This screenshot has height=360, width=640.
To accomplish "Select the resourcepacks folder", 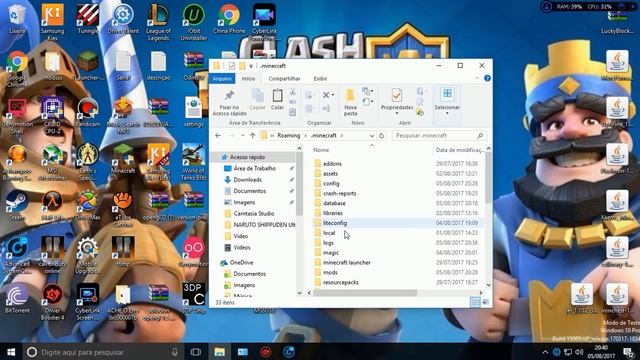I will (x=341, y=282).
